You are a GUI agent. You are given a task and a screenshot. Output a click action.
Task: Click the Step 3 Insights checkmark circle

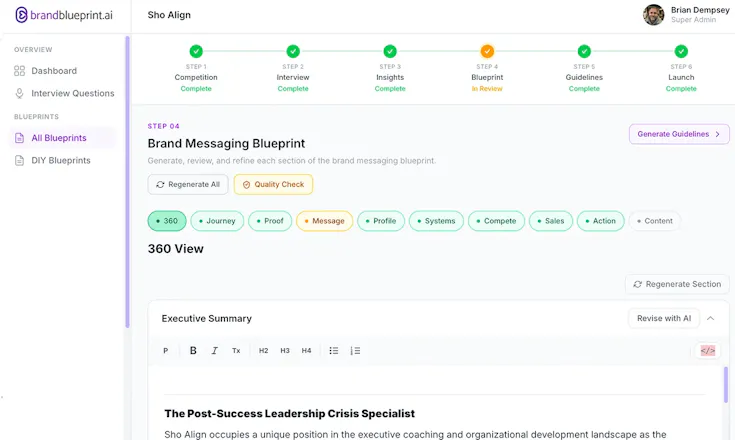390,51
